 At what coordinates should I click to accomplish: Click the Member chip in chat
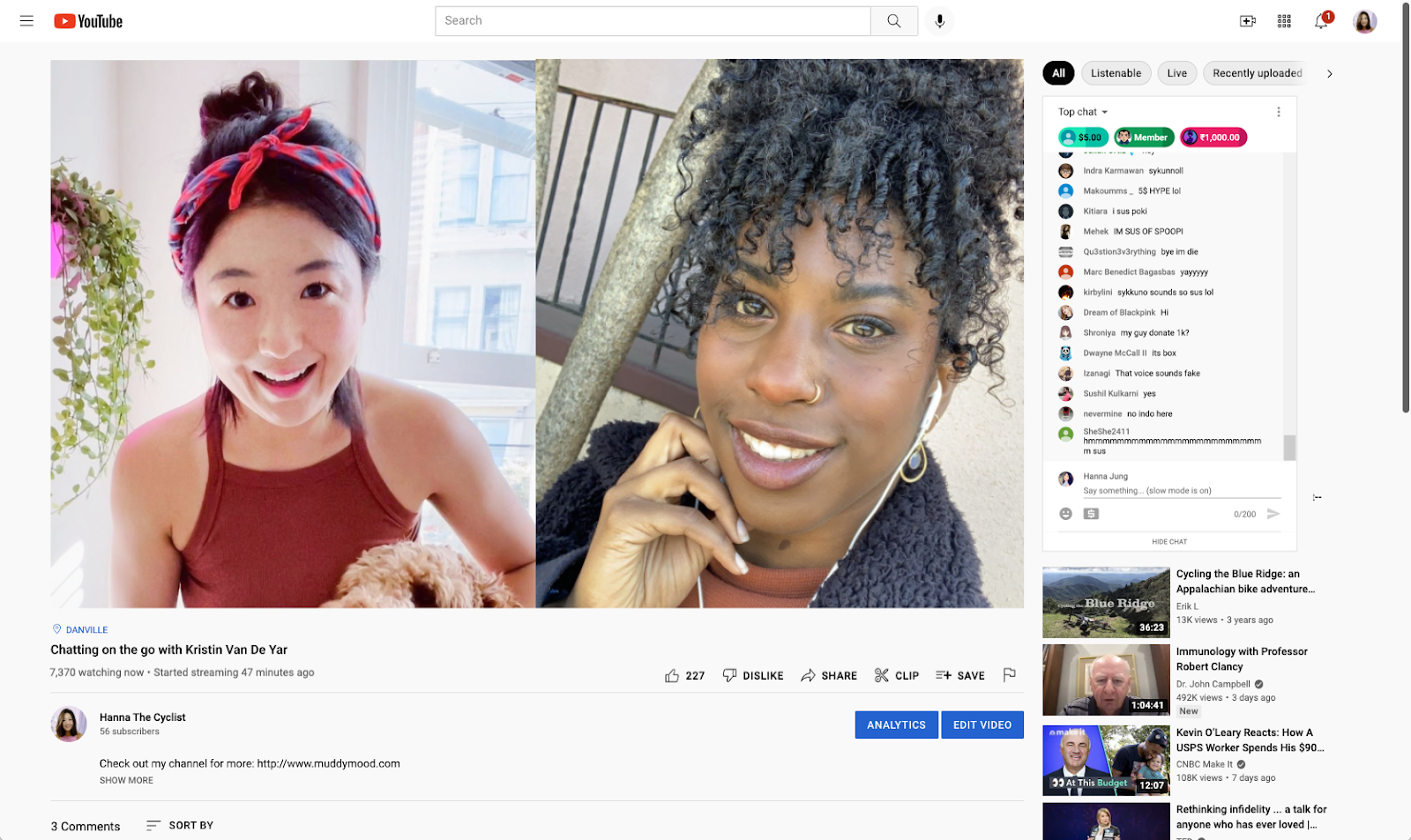click(1144, 138)
